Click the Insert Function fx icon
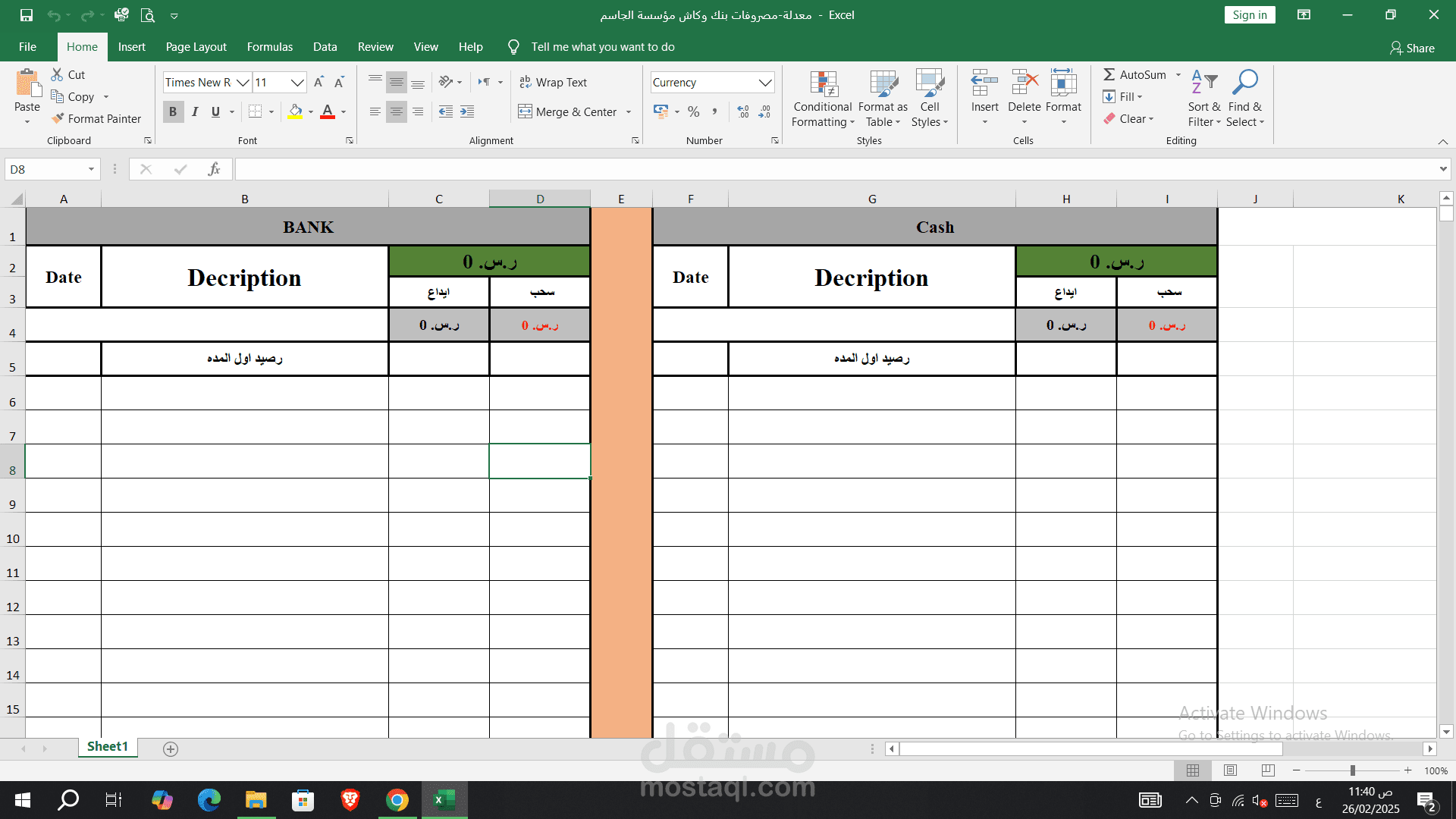Image resolution: width=1456 pixels, height=819 pixels. pos(214,169)
